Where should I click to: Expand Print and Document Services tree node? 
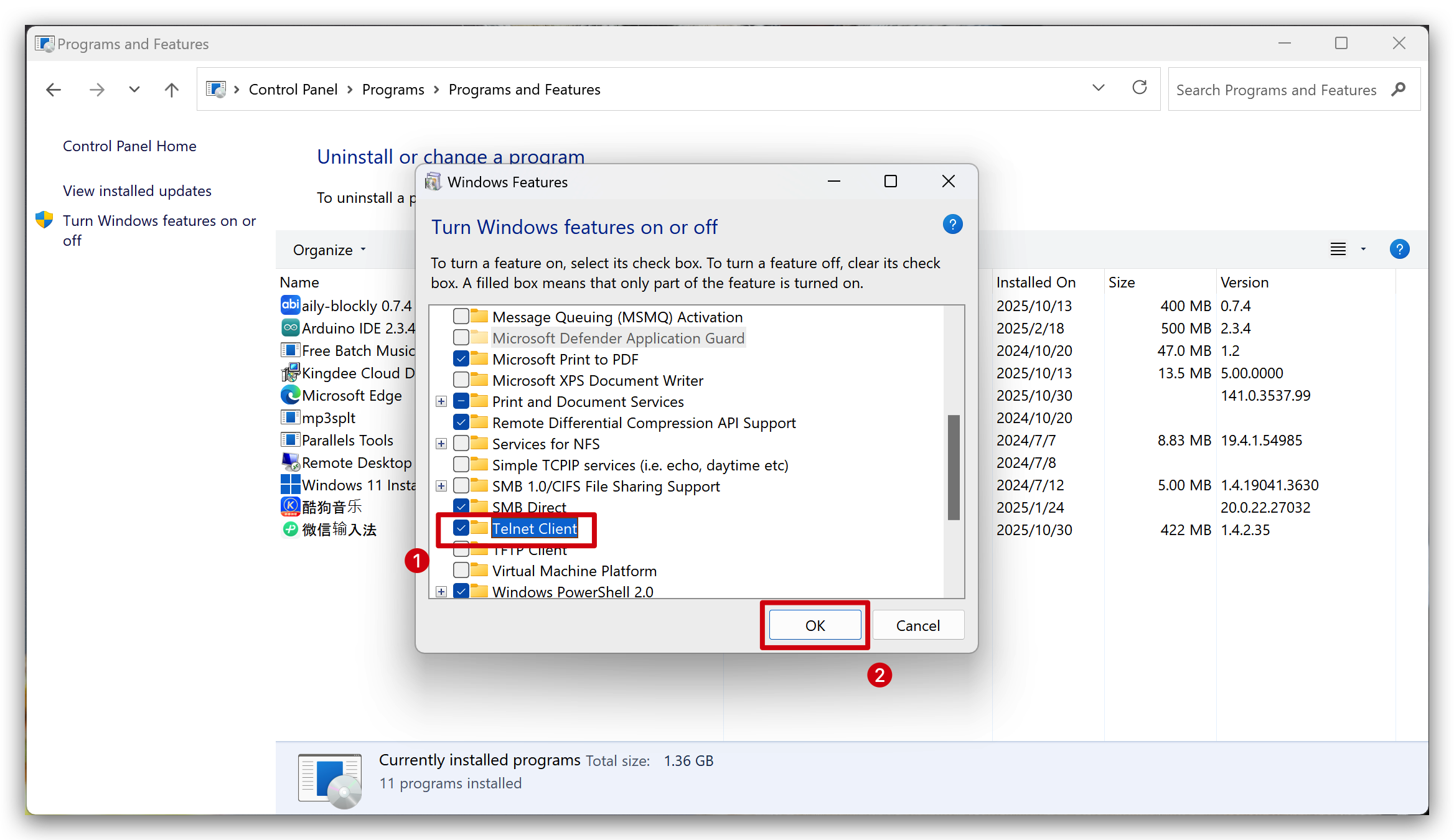(441, 402)
